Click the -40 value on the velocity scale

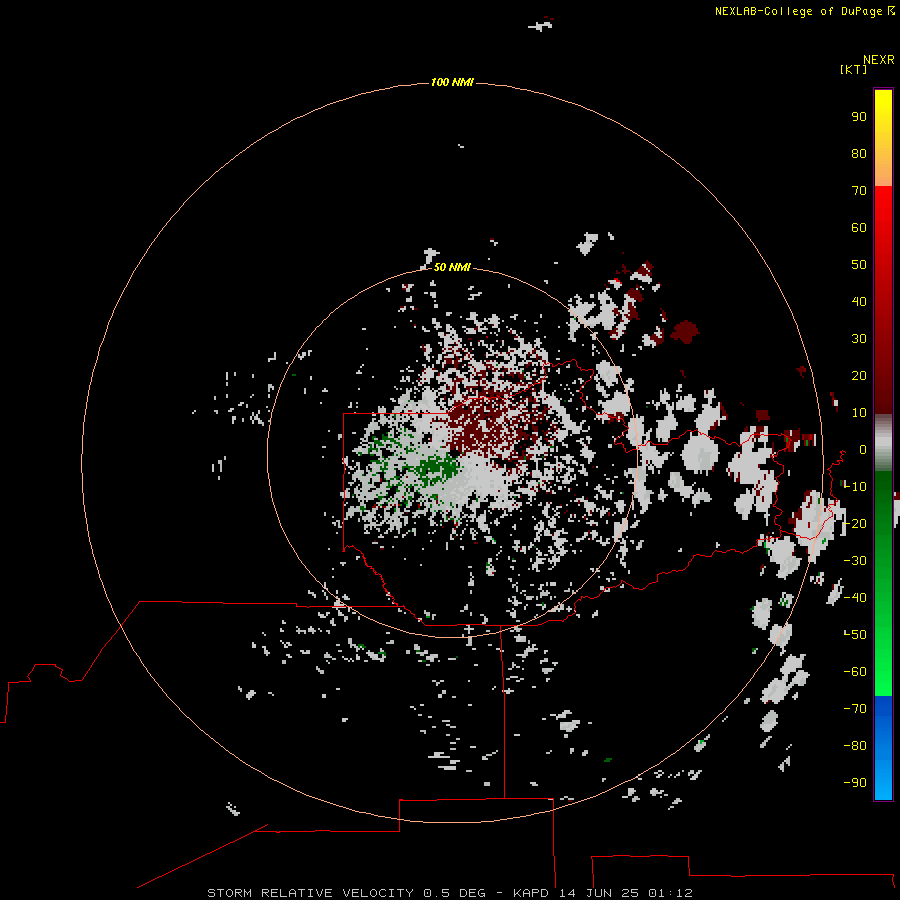855,598
